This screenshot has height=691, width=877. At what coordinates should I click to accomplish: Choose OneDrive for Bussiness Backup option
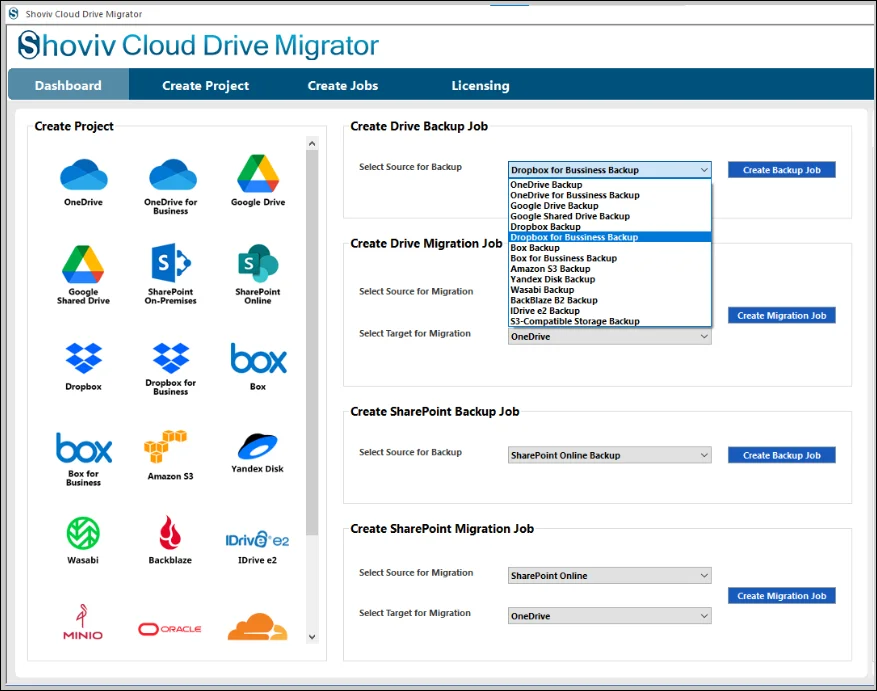[x=610, y=195]
